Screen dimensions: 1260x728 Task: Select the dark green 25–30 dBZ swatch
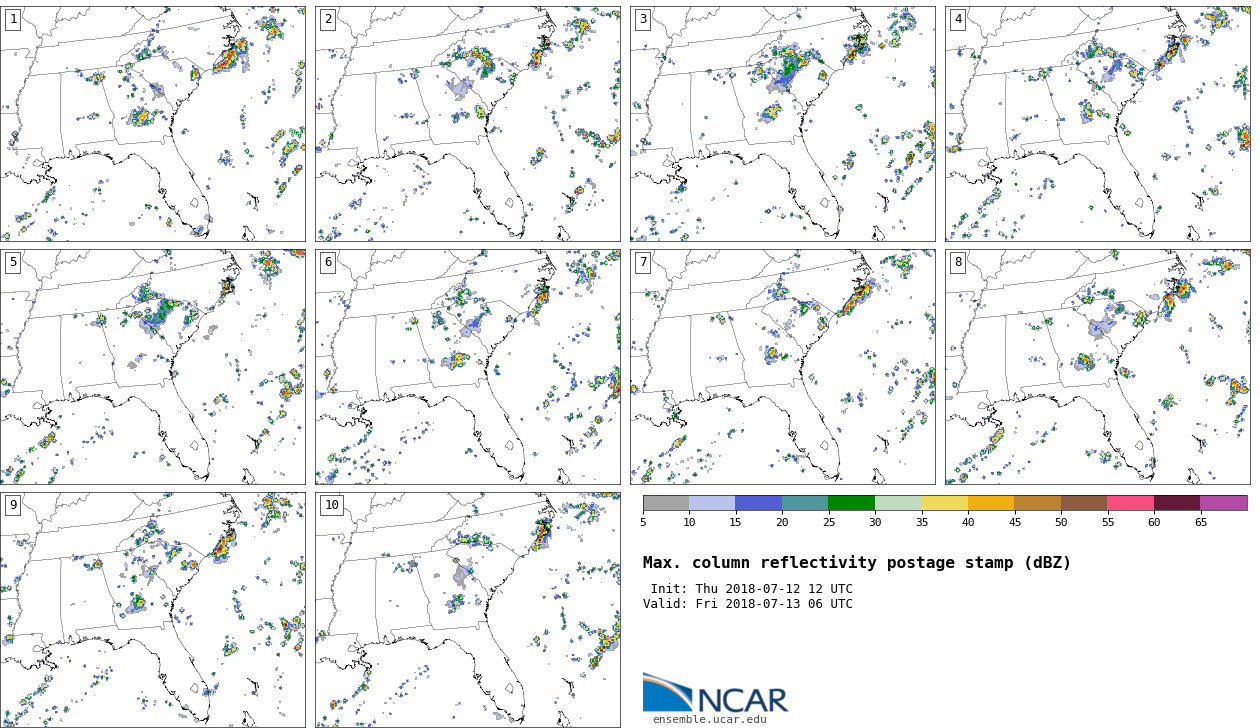click(x=851, y=503)
